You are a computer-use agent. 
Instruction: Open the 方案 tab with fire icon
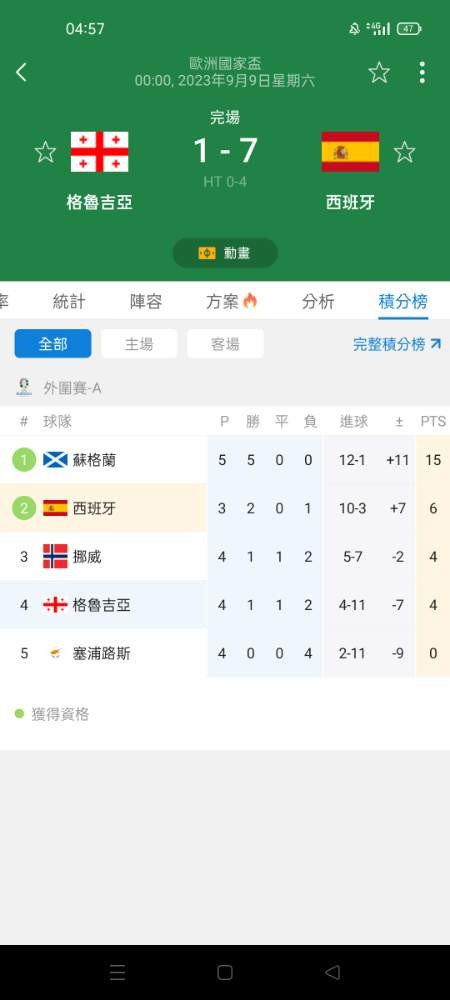[231, 302]
